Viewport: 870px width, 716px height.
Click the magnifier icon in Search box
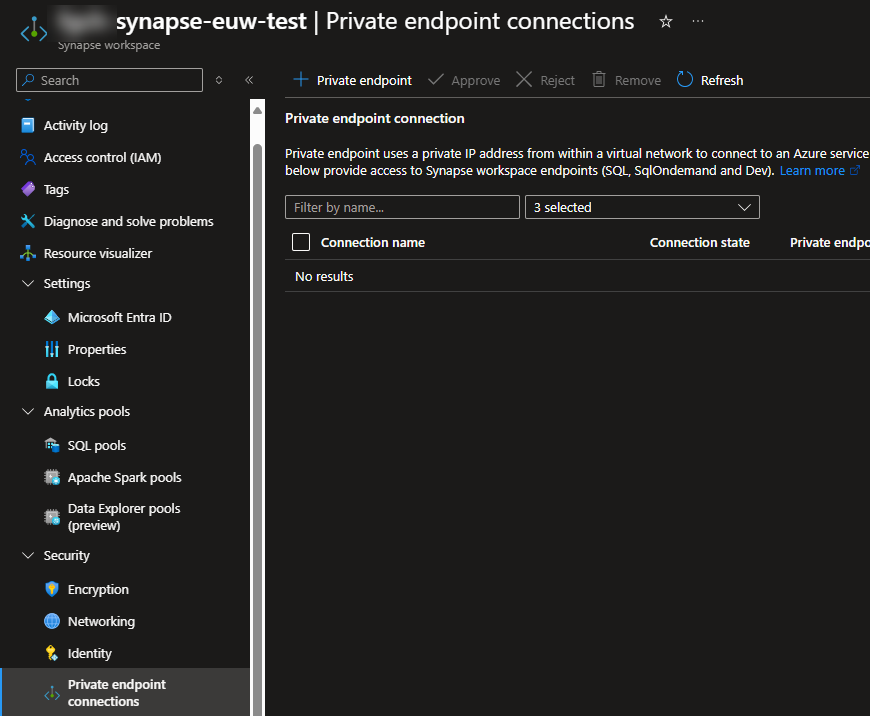click(28, 80)
